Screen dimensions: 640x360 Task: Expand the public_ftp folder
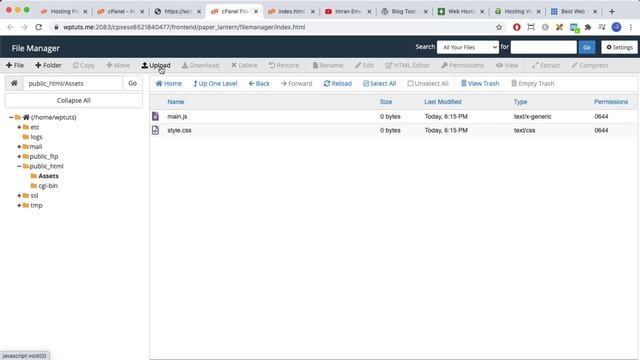click(19, 156)
